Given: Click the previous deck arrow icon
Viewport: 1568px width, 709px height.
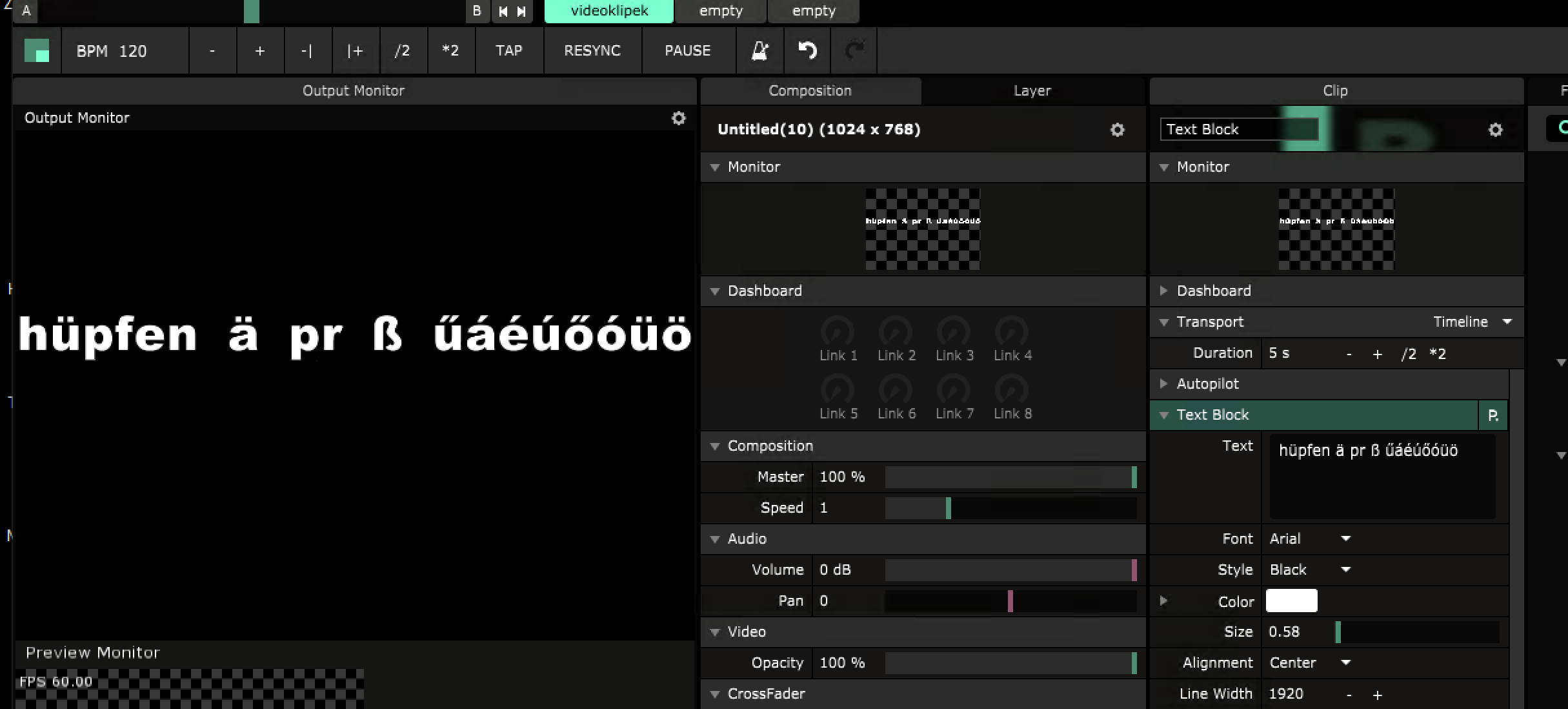Looking at the screenshot, I should pos(503,11).
